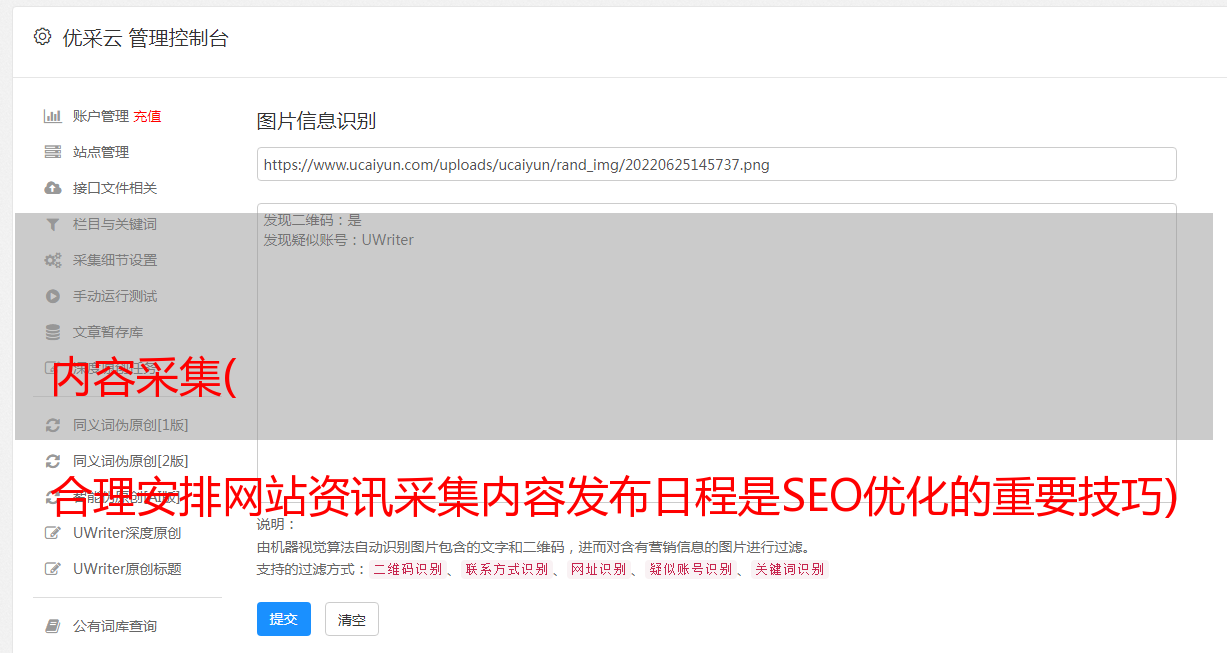Open the 公有词库查询 book icon
1227x653 pixels.
pos(53,626)
